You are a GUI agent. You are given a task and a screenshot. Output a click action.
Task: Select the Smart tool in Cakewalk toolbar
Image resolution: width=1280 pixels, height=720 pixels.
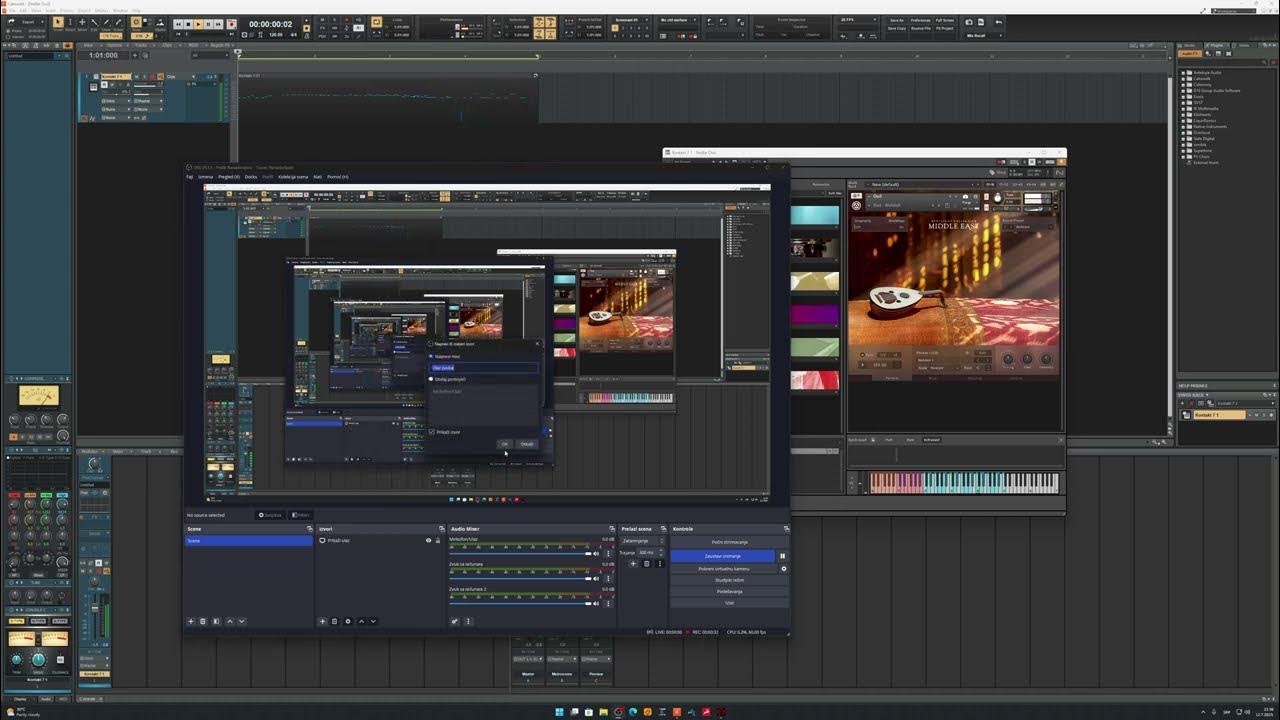tap(58, 22)
